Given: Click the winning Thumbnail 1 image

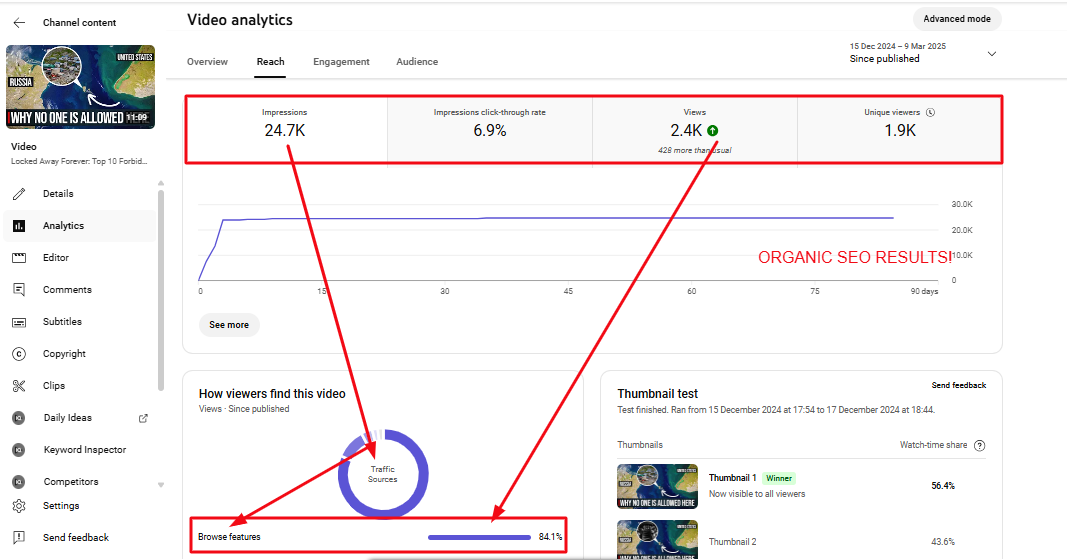Looking at the screenshot, I should coord(657,486).
